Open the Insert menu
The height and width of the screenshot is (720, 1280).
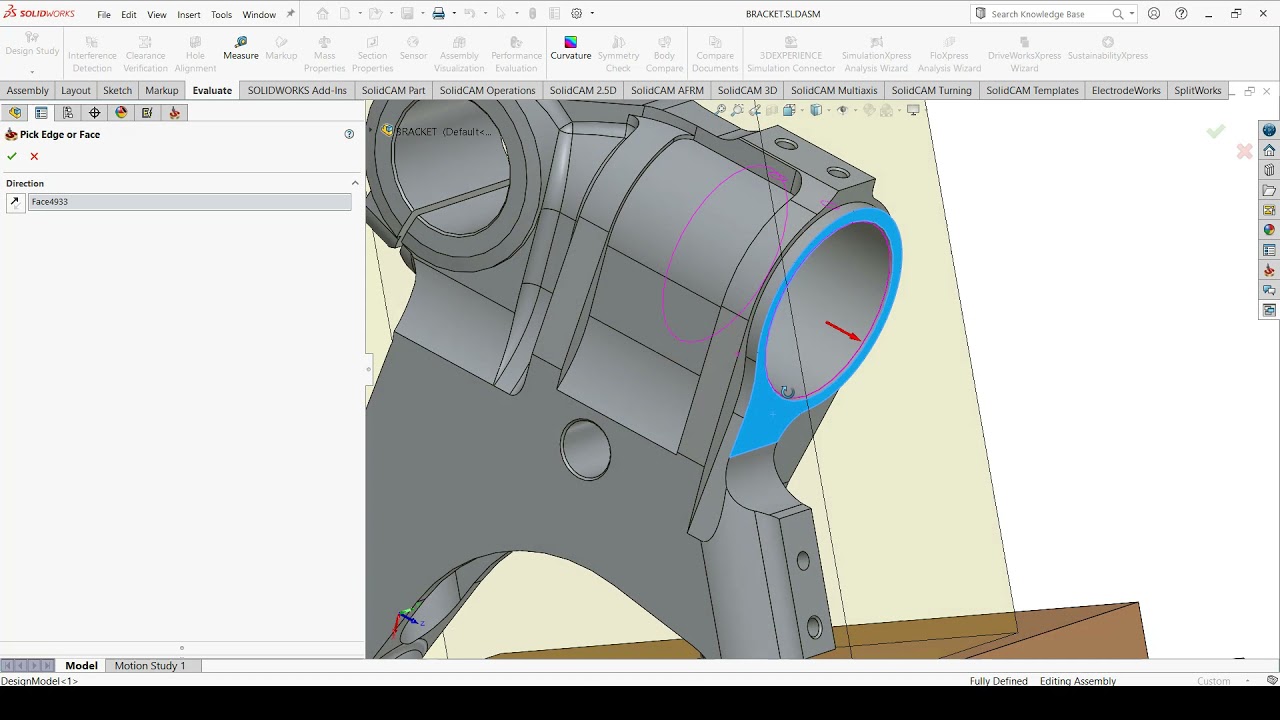189,15
